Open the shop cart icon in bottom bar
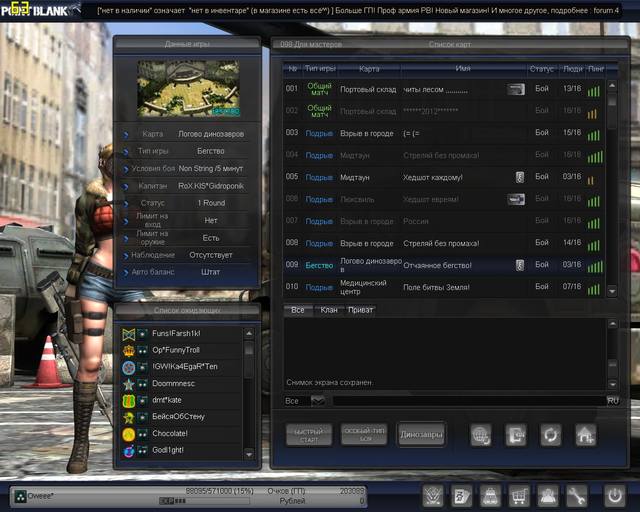This screenshot has width=640, height=512. pyautogui.click(x=519, y=496)
